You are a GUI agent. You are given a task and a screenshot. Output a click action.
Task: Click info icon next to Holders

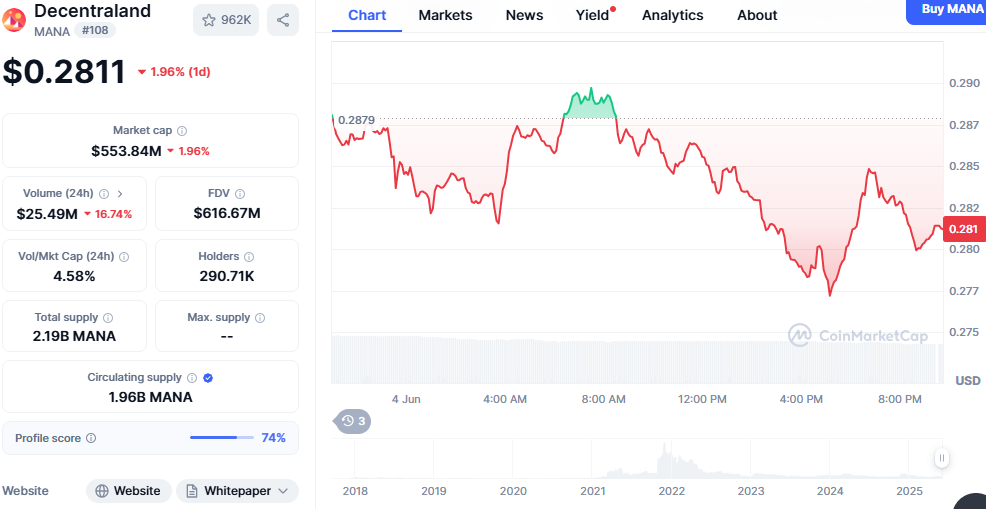[249, 257]
